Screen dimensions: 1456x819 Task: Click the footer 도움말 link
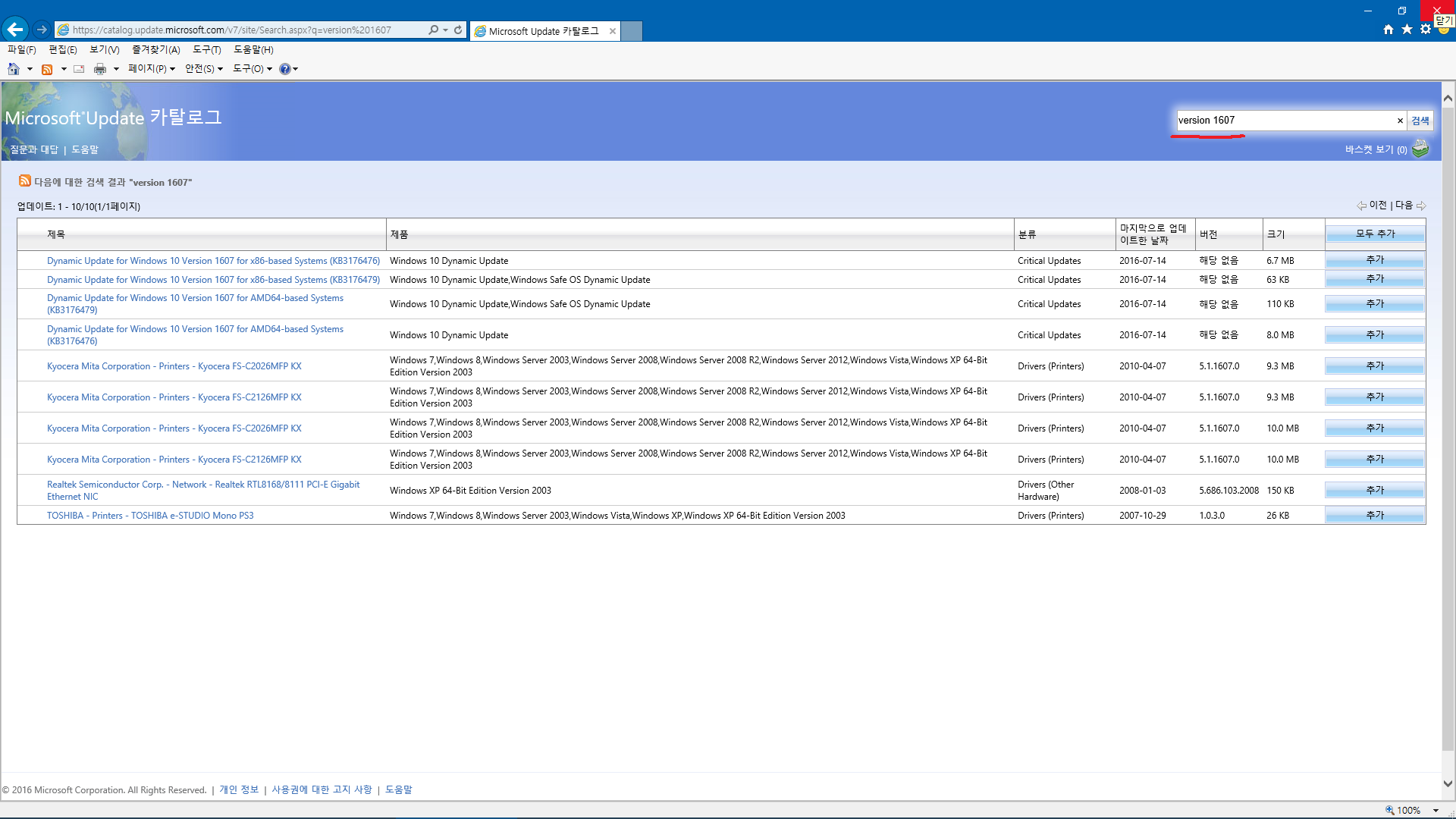(x=399, y=789)
